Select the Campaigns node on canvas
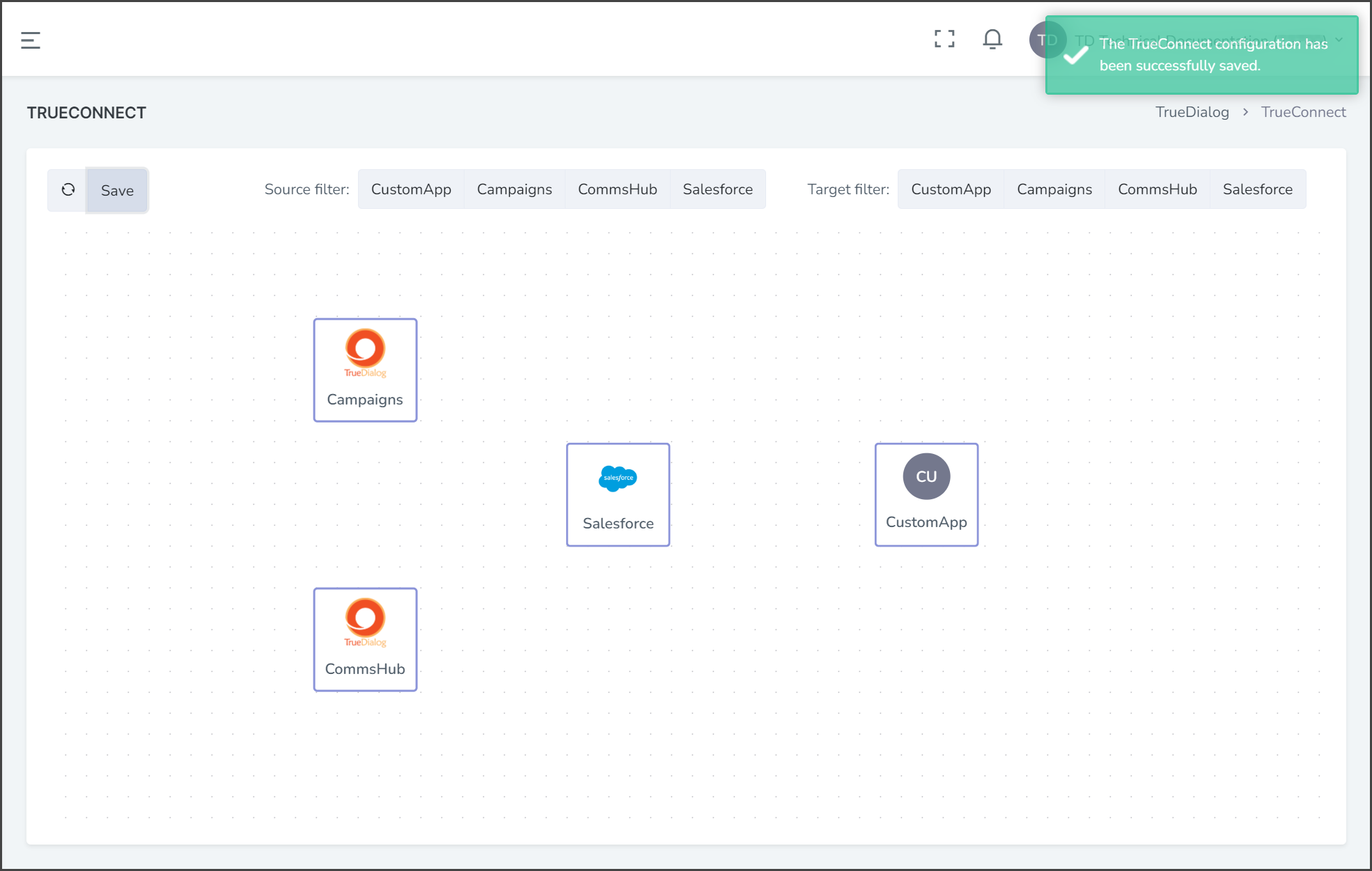This screenshot has height=871, width=1372. [366, 370]
